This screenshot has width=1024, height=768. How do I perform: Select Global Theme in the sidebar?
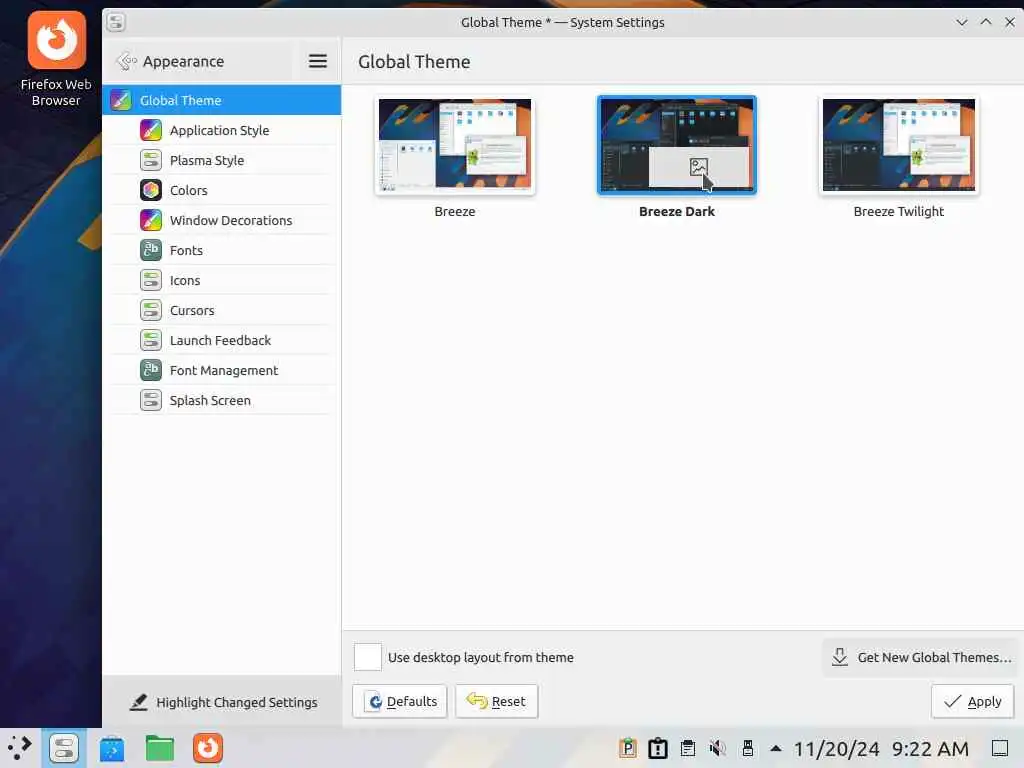[x=221, y=101]
